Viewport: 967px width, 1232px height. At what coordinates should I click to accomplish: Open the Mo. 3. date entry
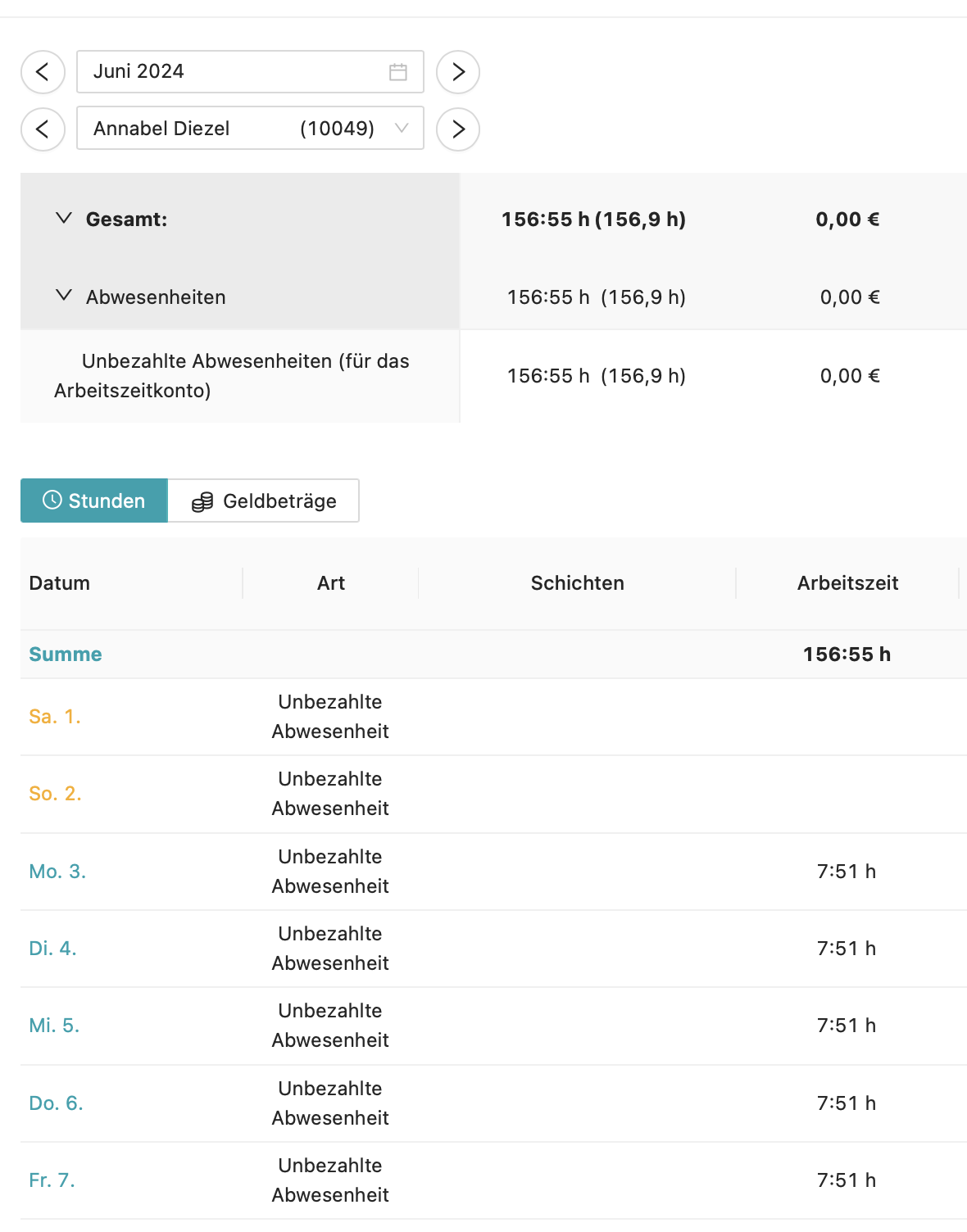pyautogui.click(x=57, y=872)
